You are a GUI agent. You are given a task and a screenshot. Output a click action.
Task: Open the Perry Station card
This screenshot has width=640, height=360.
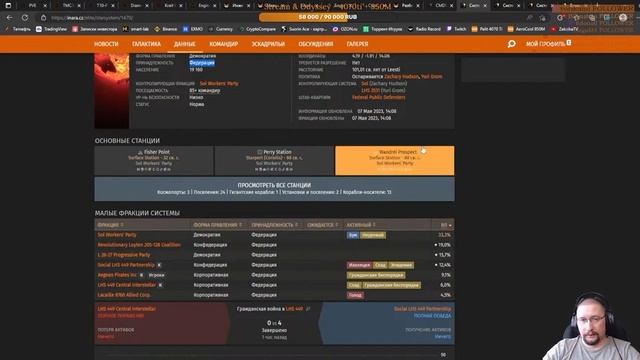click(x=274, y=161)
